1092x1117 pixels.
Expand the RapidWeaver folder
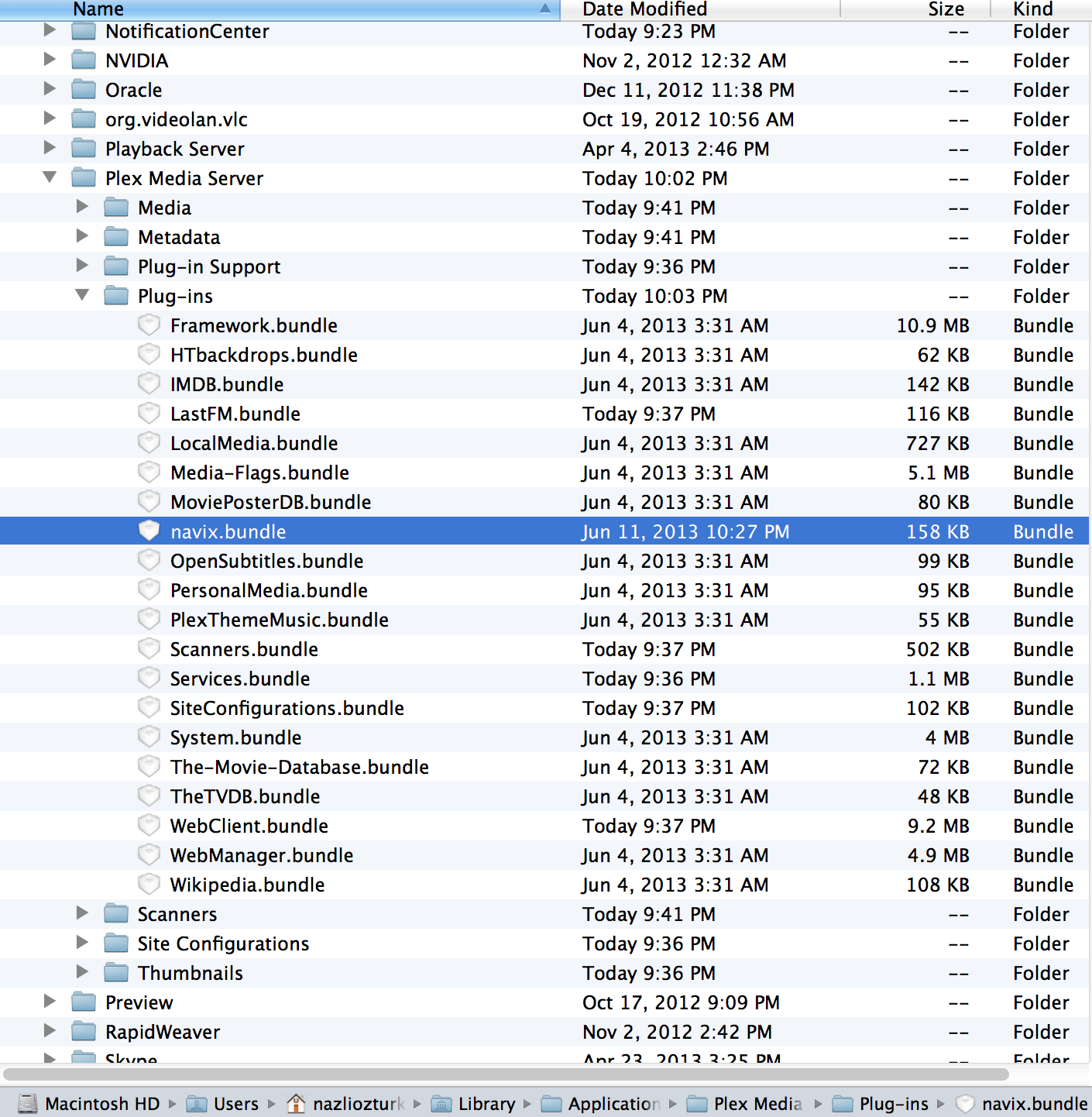(50, 1031)
